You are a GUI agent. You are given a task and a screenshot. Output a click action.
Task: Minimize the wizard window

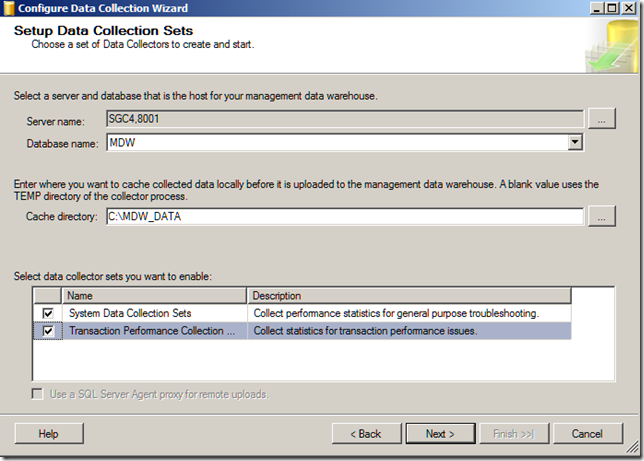pyautogui.click(x=597, y=8)
